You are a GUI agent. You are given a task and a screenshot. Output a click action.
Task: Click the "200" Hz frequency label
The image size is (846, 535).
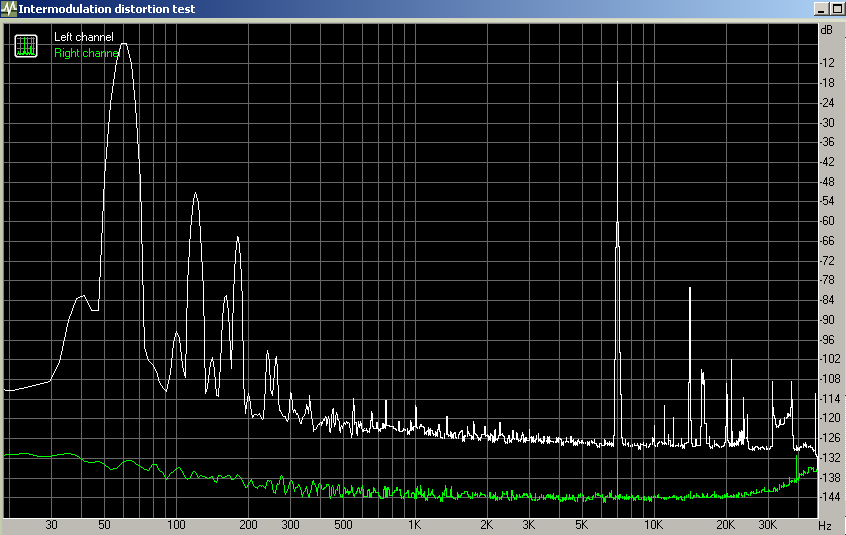click(x=248, y=525)
